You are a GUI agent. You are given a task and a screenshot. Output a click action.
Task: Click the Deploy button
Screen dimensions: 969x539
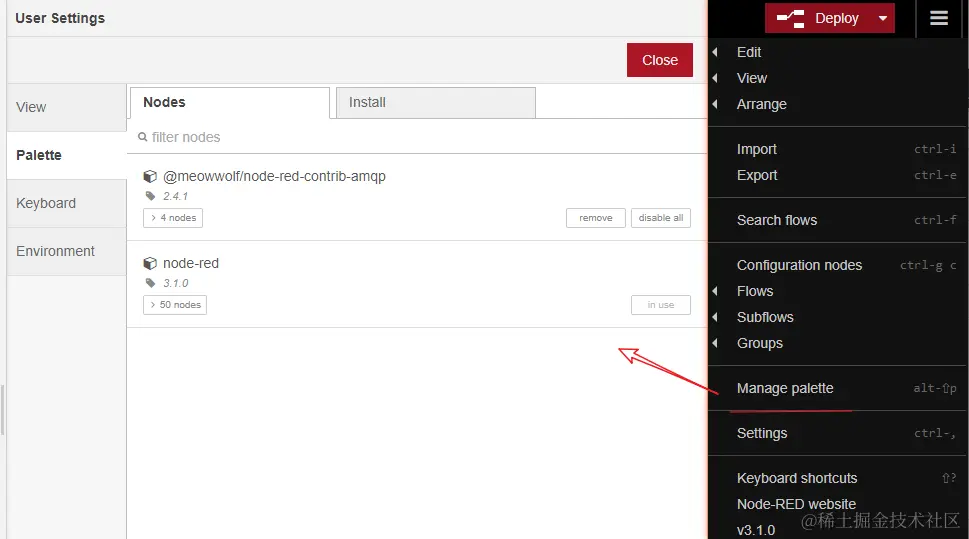(819, 18)
